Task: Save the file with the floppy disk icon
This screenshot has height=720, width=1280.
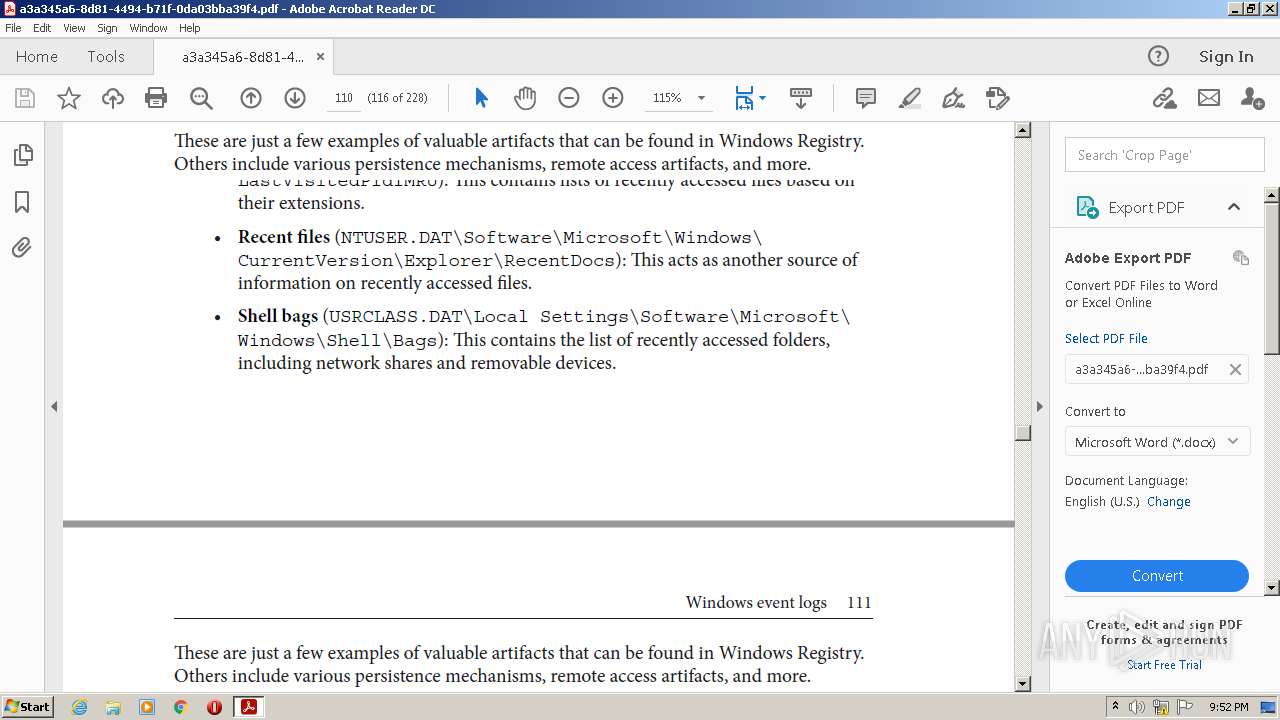Action: 25,98
